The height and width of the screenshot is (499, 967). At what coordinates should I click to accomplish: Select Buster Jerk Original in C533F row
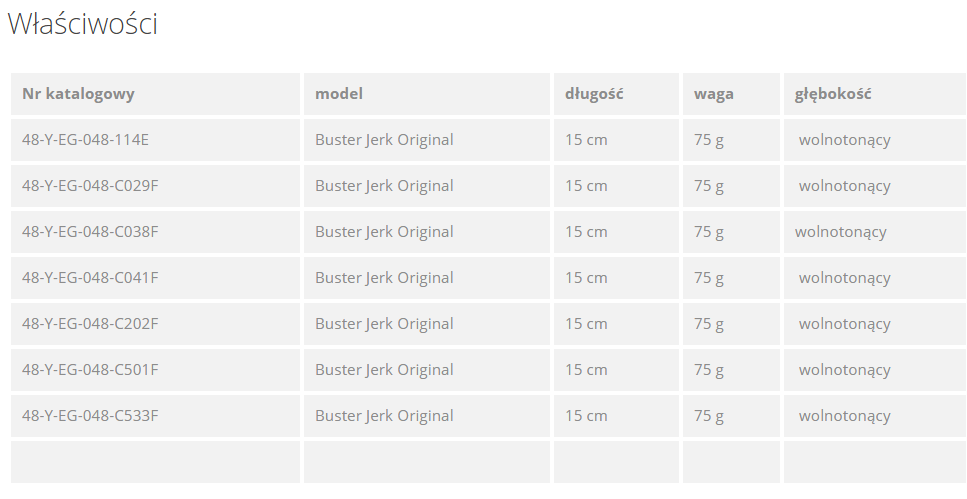[384, 416]
